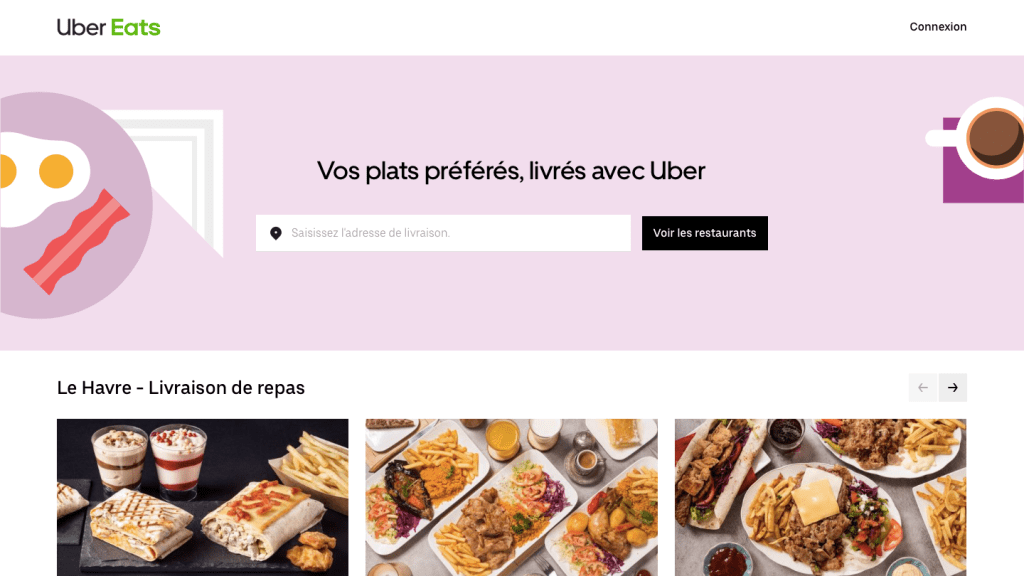The width and height of the screenshot is (1024, 576).
Task: Click the milkshake glasses in first photo
Action: (149, 458)
